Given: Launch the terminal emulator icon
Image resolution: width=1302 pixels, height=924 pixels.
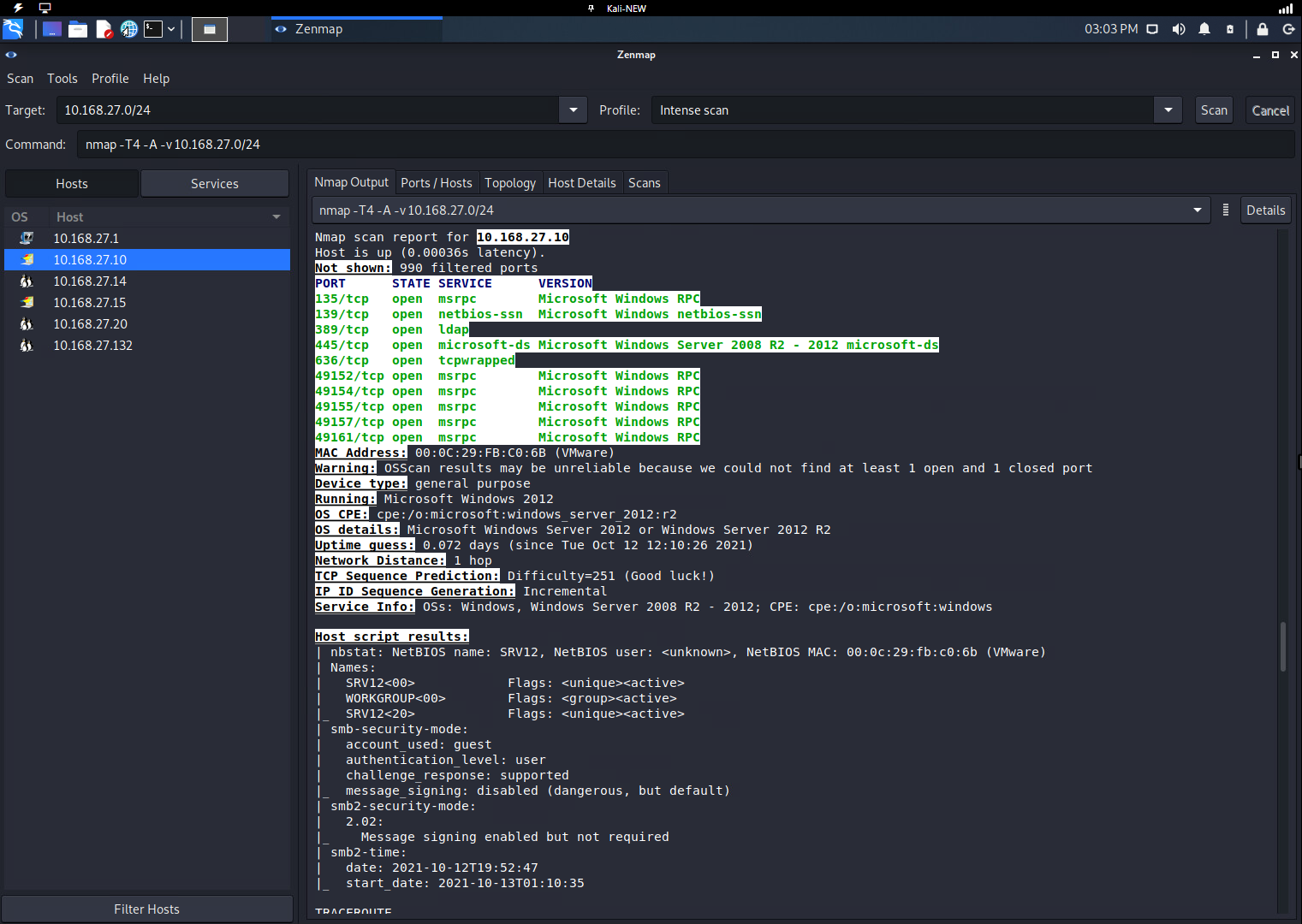Looking at the screenshot, I should (x=153, y=29).
